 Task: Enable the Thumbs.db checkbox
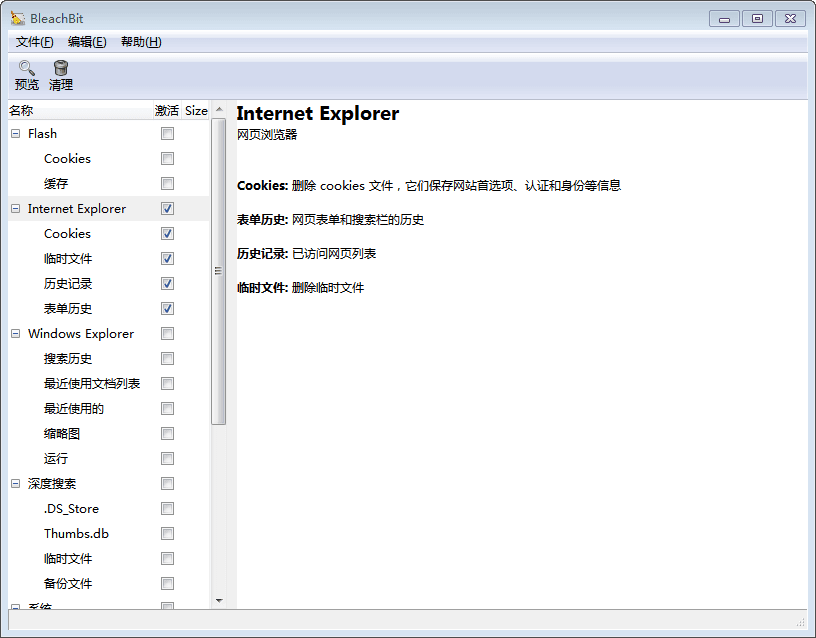[167, 534]
